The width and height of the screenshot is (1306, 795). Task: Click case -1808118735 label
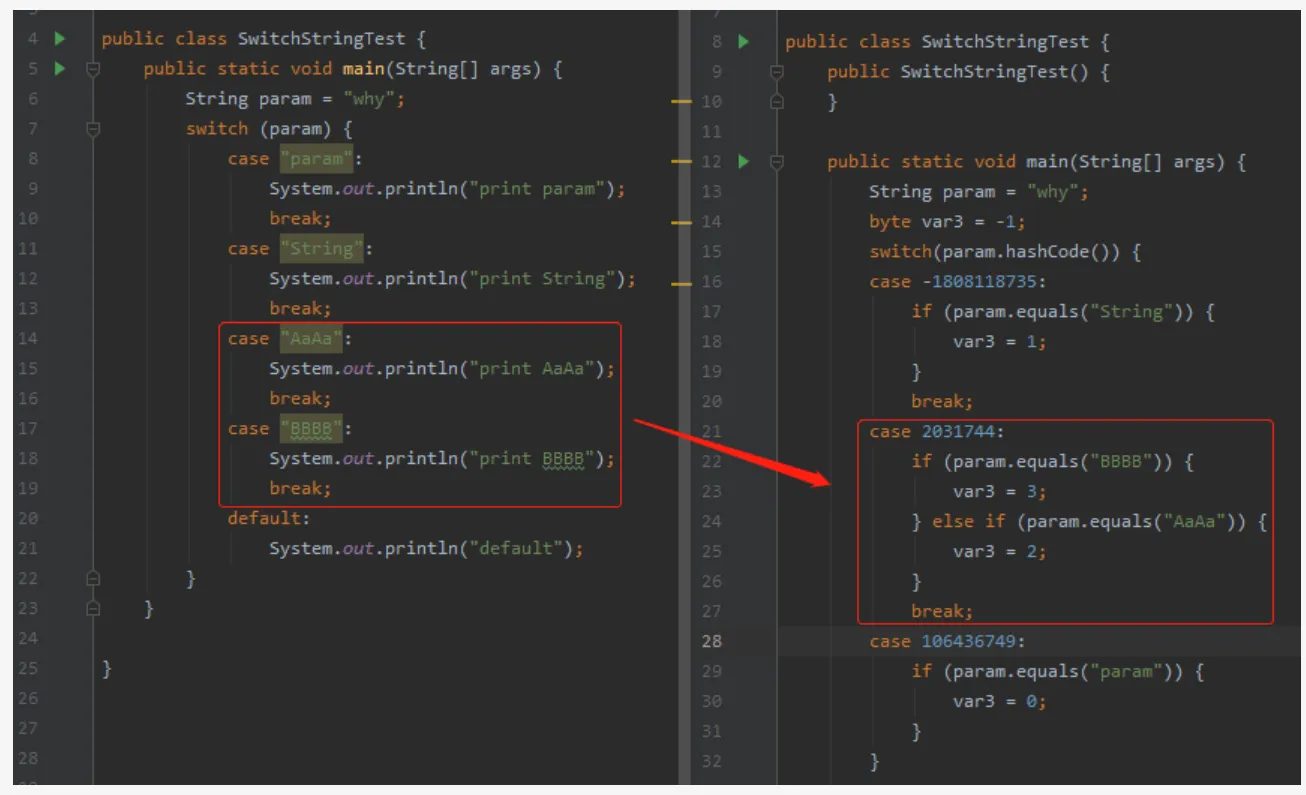click(x=957, y=282)
